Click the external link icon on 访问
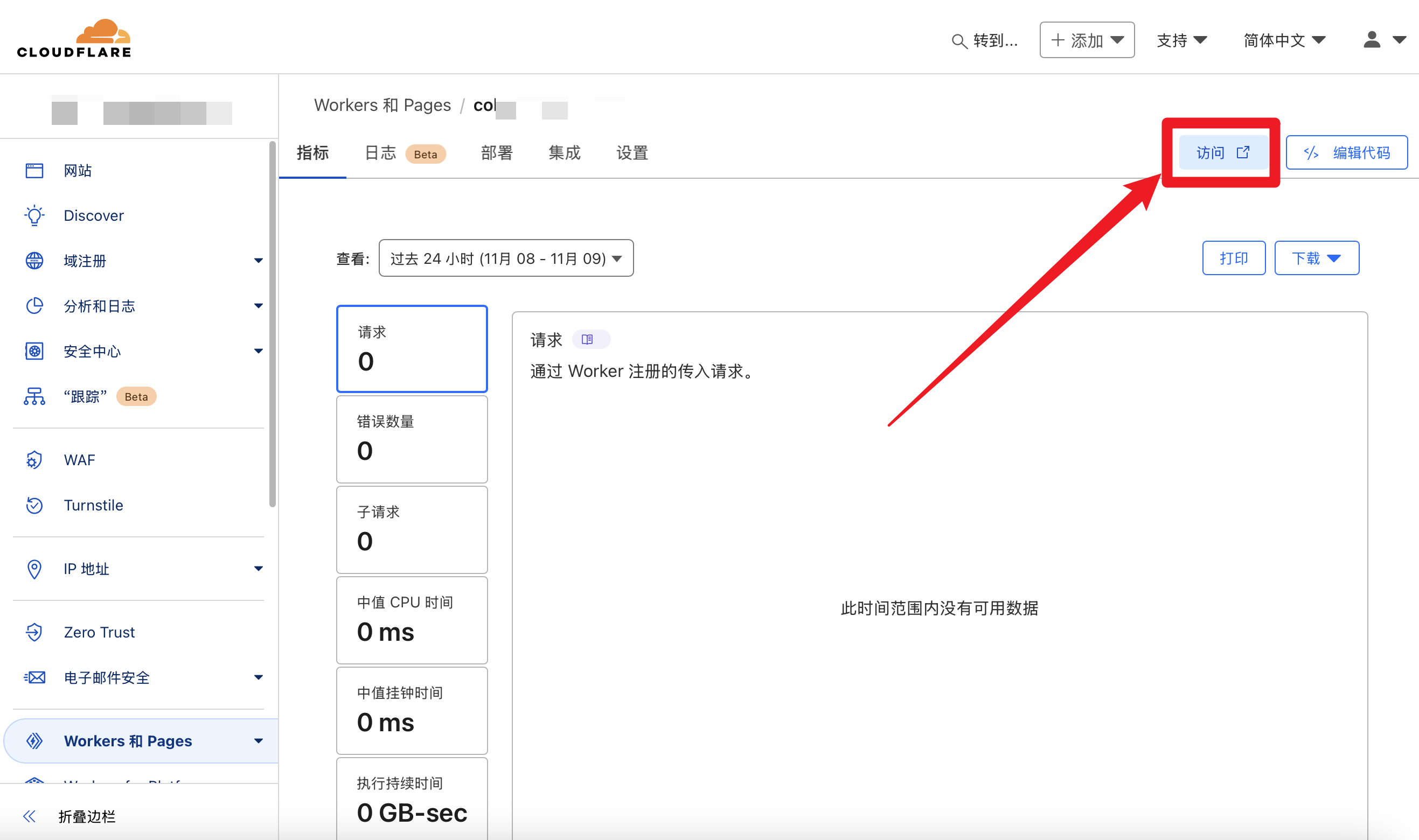Screen dimensions: 1419x840 point(1243,152)
